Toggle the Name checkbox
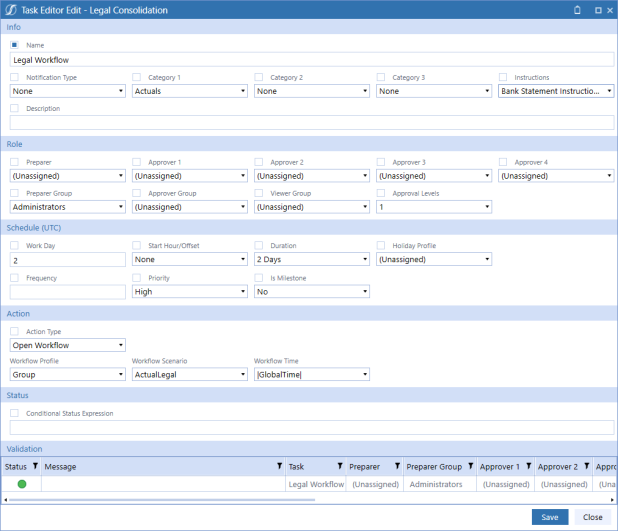618x531 pixels. 14,45
